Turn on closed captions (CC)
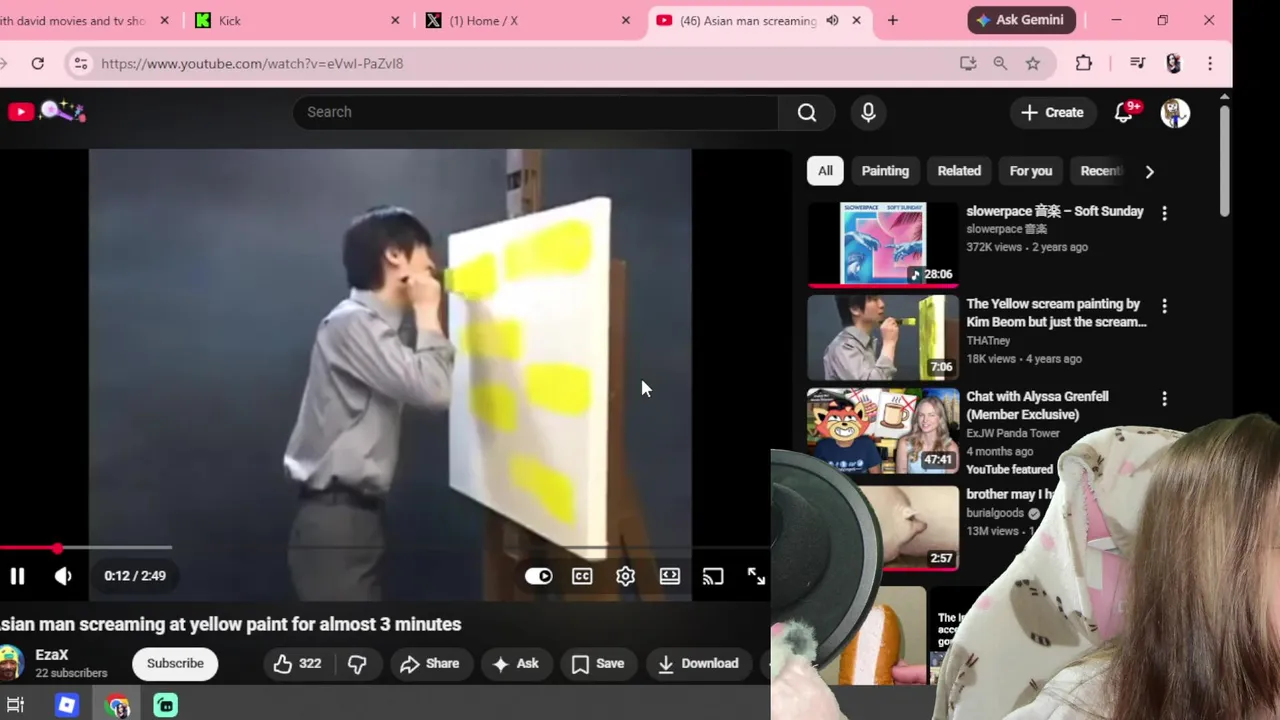This screenshot has height=720, width=1280. [x=582, y=576]
